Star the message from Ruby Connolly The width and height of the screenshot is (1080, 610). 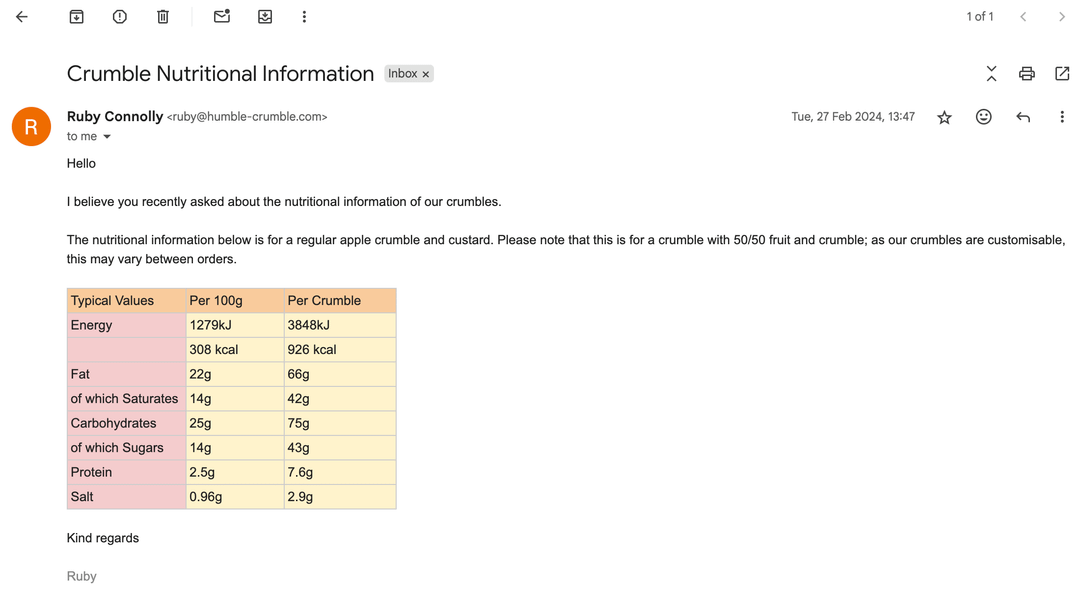click(944, 118)
